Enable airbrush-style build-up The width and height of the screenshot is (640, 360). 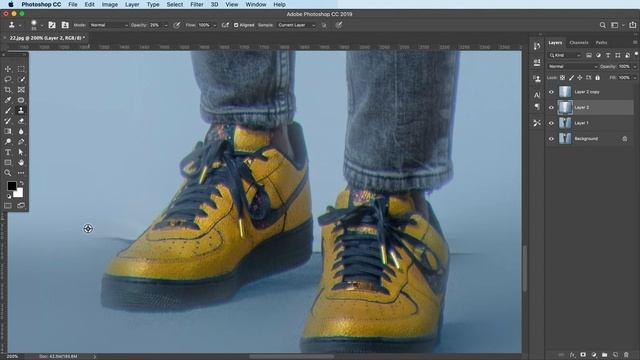point(225,25)
